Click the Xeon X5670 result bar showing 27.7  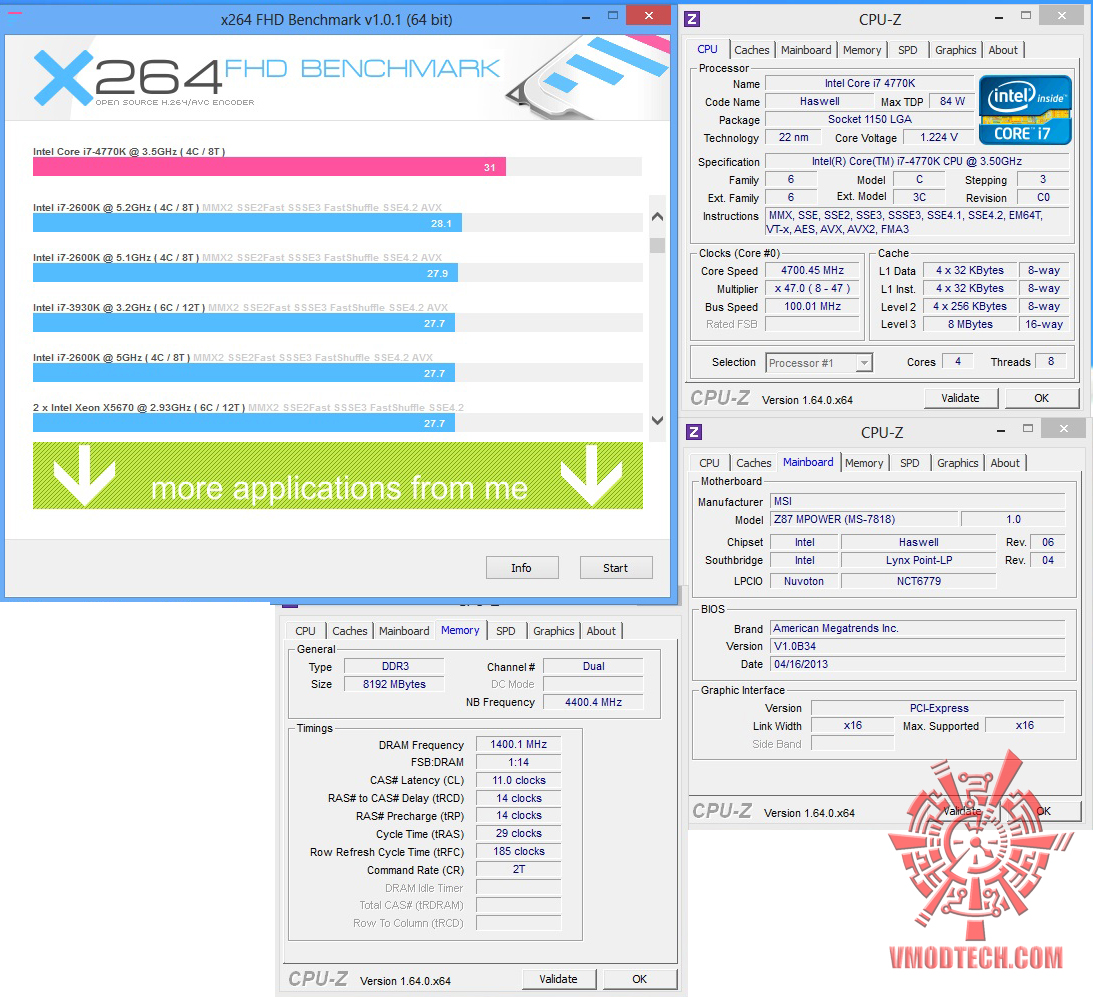click(x=243, y=423)
